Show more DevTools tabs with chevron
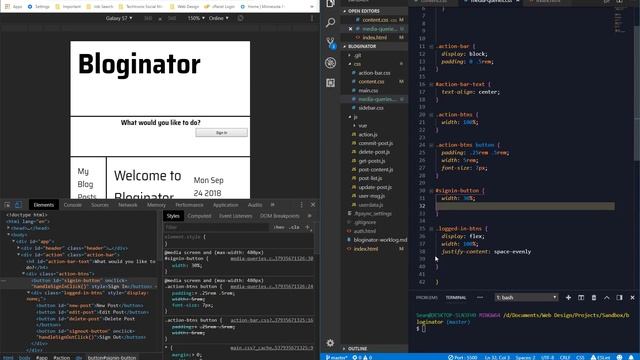Viewport: 640px width, 360px height. [x=273, y=205]
